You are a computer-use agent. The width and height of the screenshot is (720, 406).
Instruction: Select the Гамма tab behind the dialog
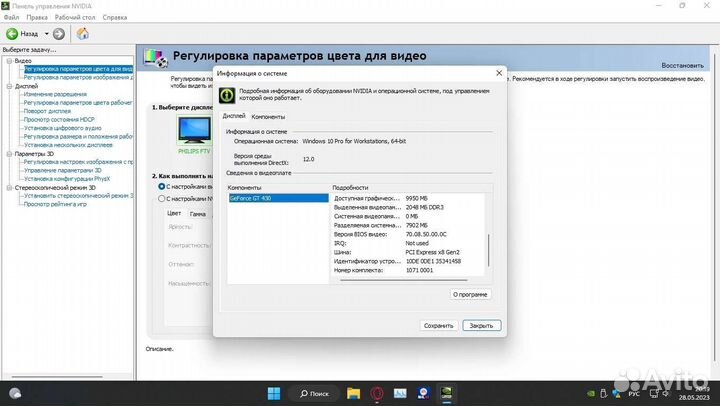point(197,214)
